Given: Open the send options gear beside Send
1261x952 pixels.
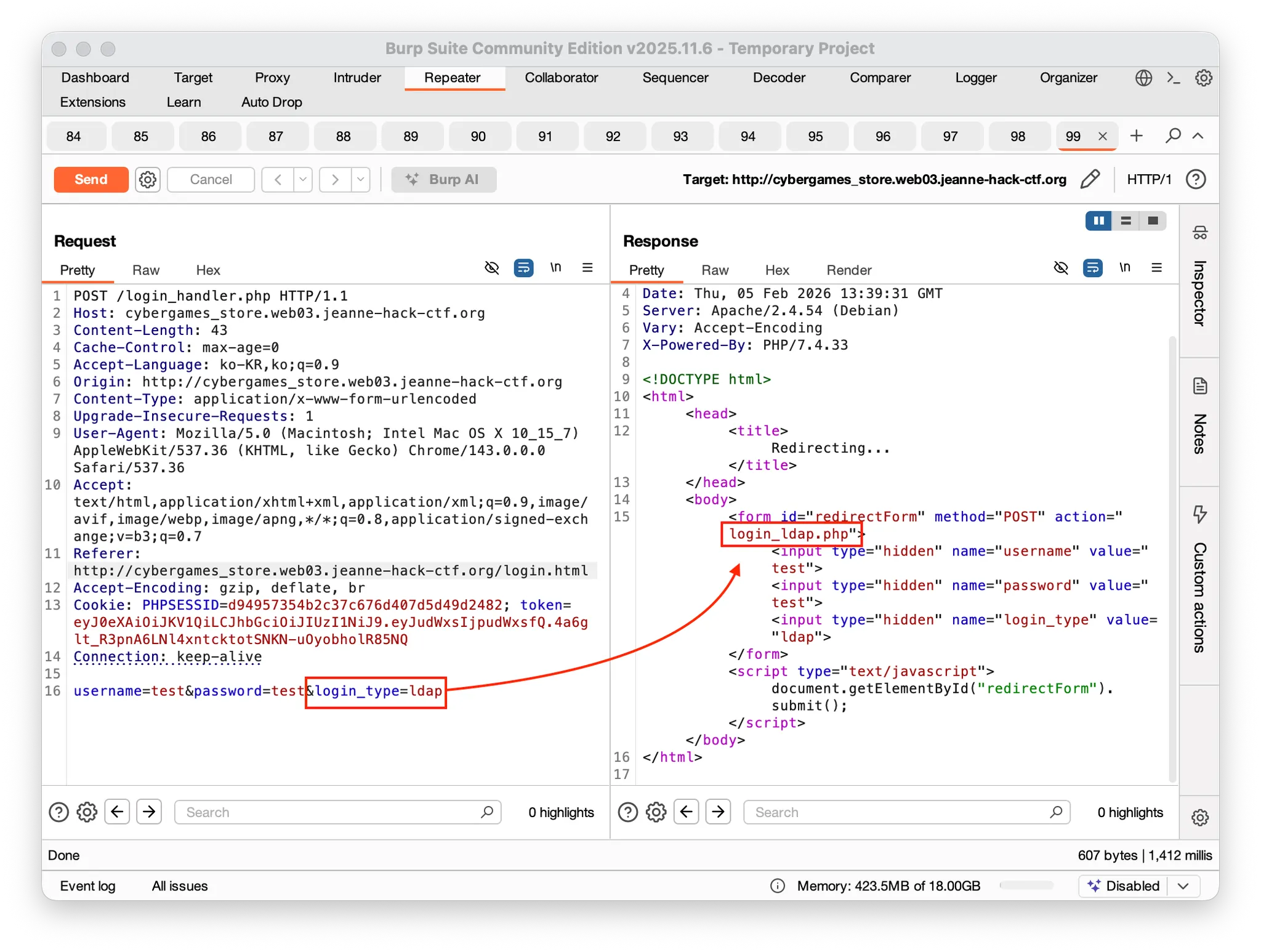Looking at the screenshot, I should 148,179.
